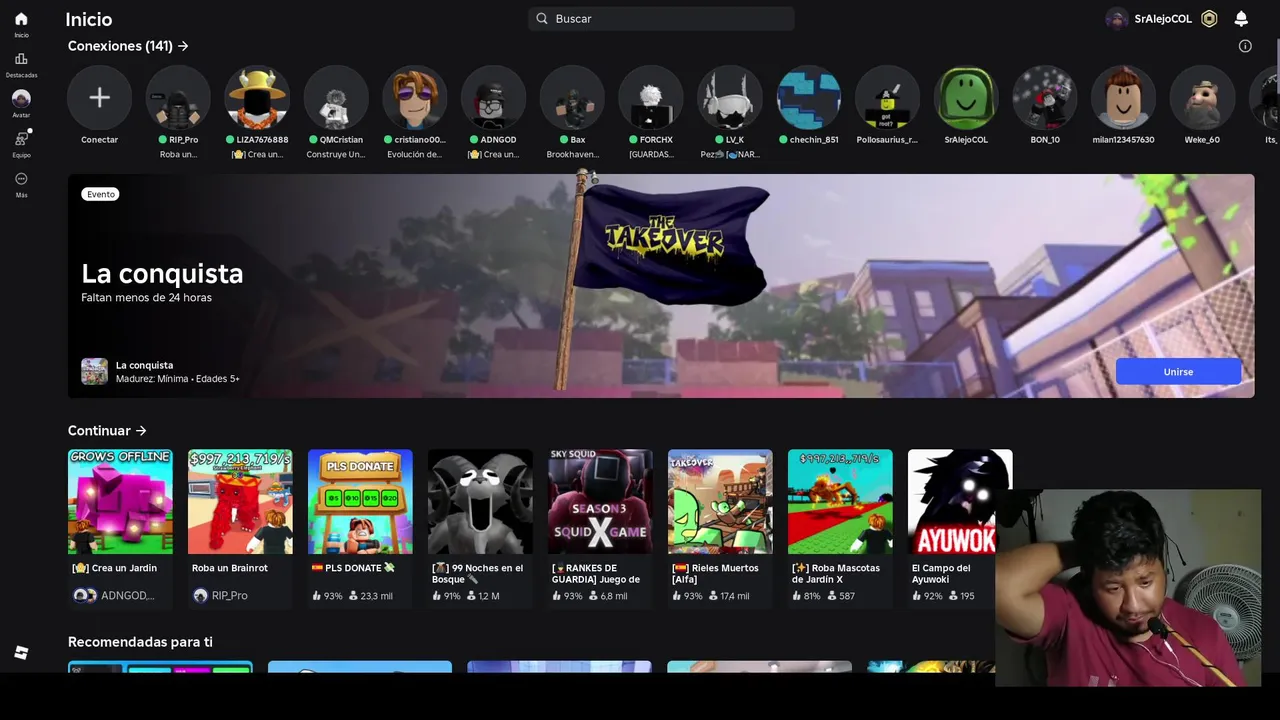
Task: Open the Continuar section link
Action: pos(107,430)
